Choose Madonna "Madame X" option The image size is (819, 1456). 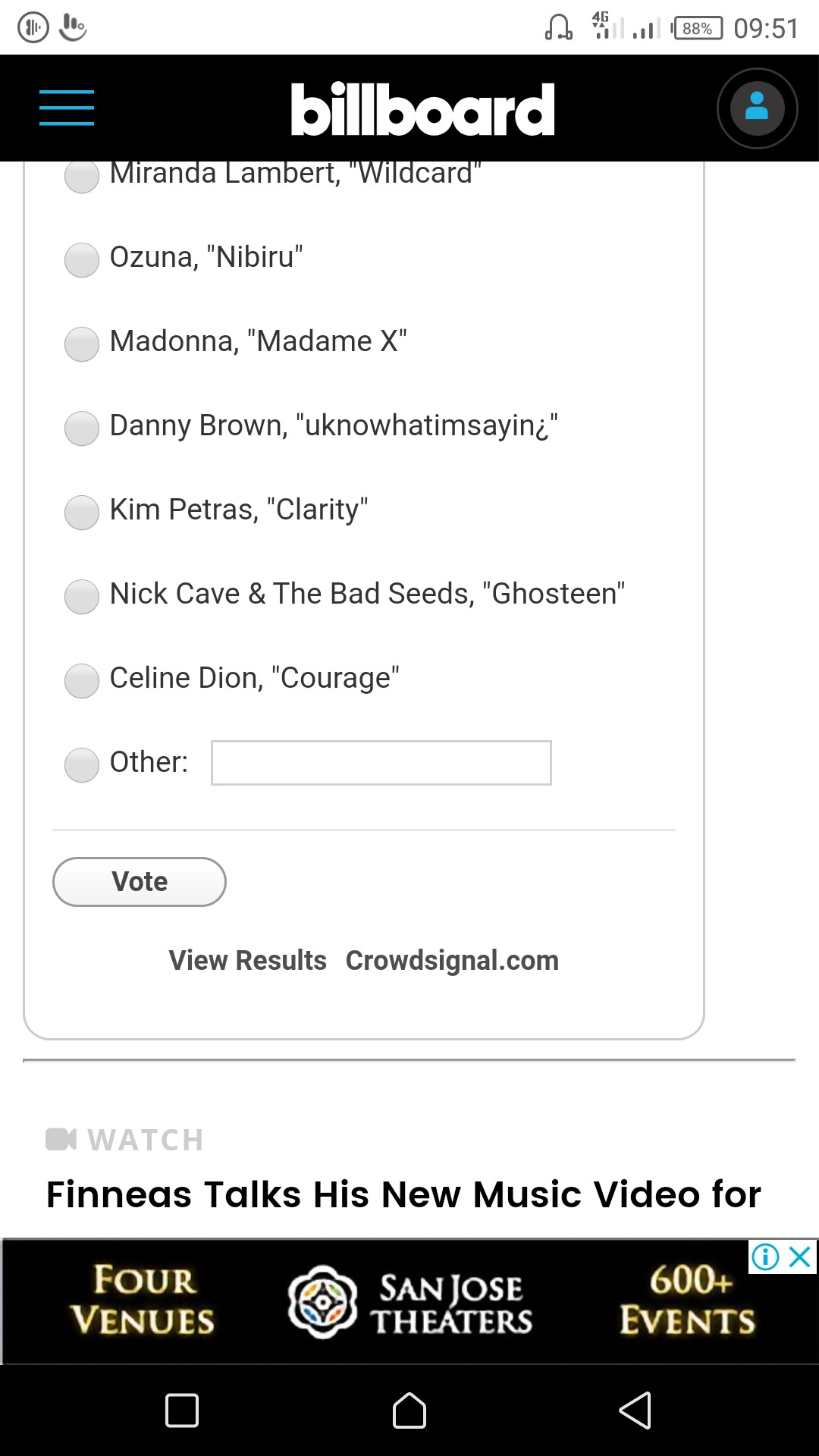(82, 344)
